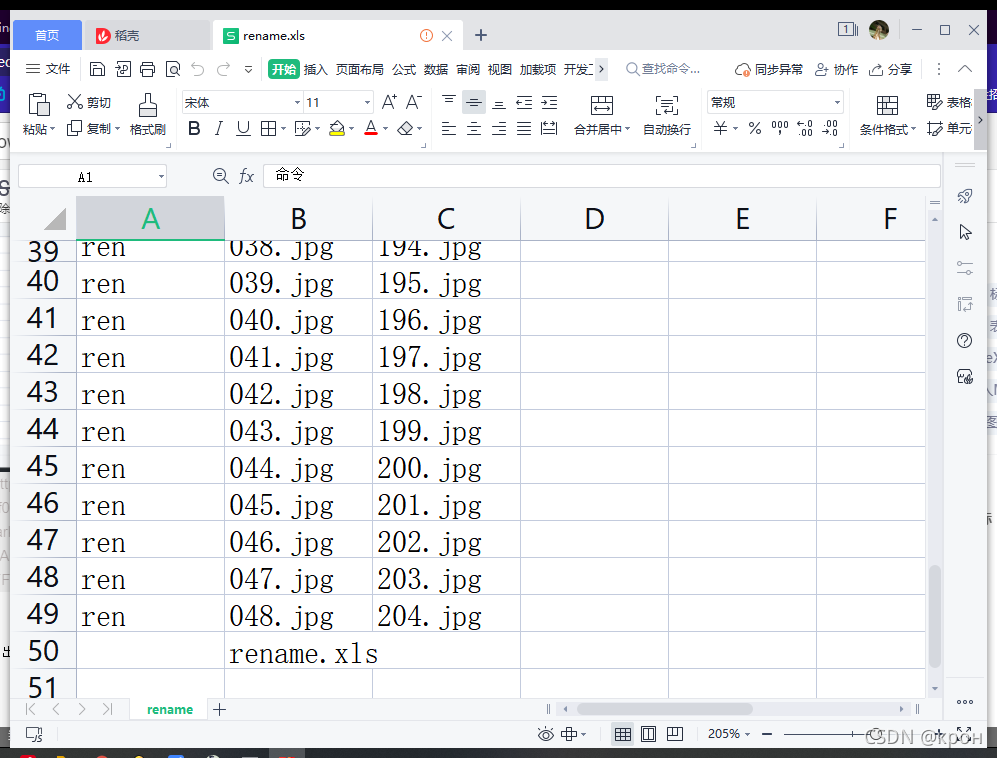Decrease font size with A- icon
The width and height of the screenshot is (997, 758).
[414, 102]
